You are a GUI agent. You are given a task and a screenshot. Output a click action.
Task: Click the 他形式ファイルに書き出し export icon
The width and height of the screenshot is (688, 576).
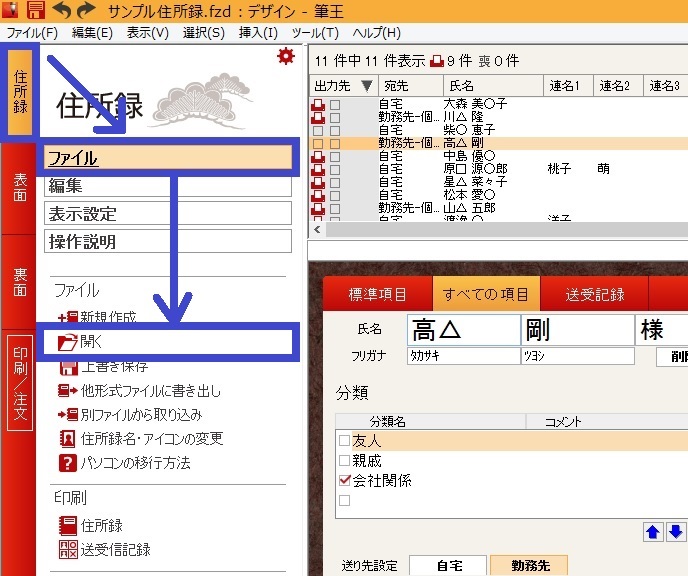(68, 391)
